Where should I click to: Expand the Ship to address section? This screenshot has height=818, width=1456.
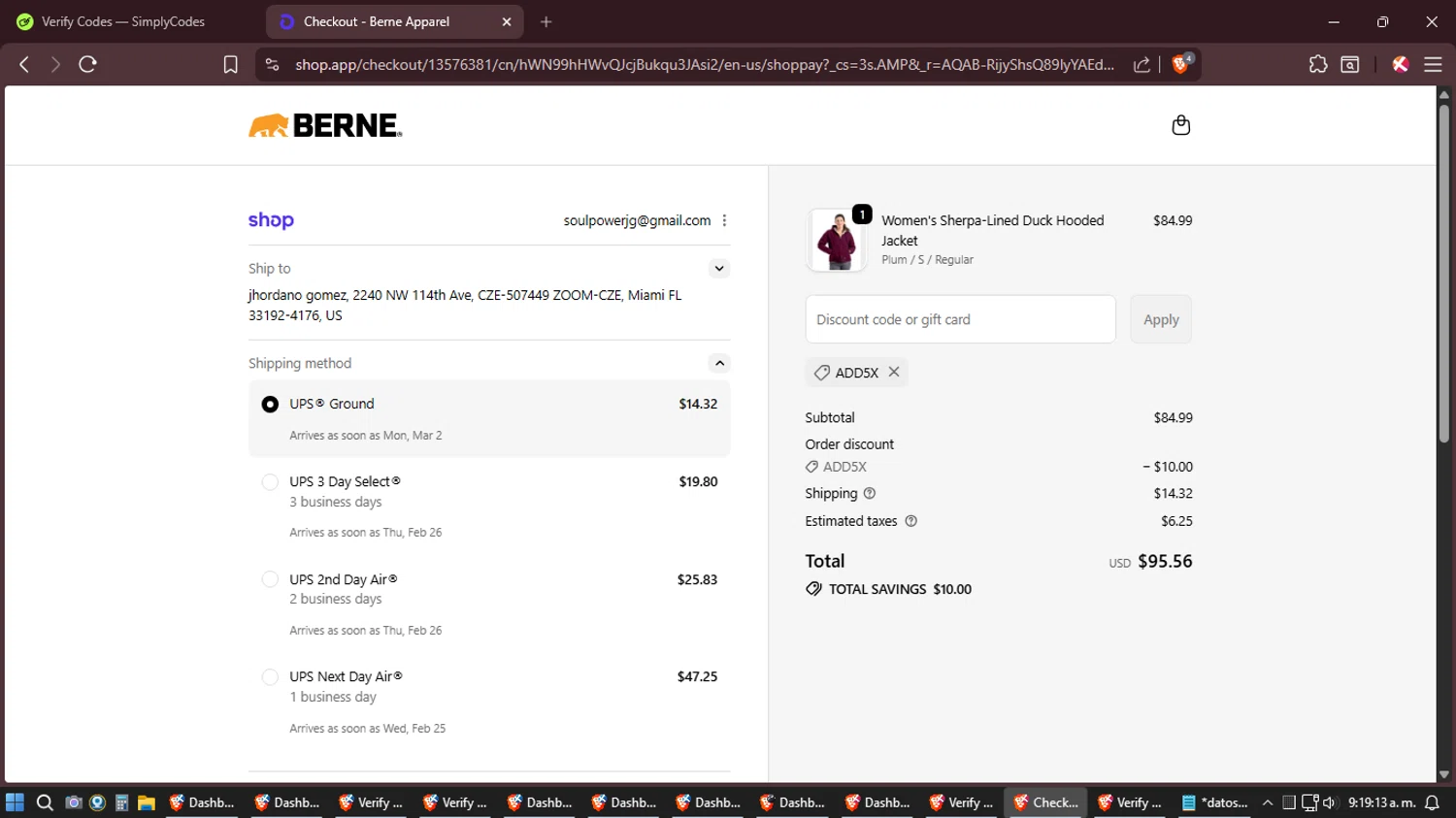pyautogui.click(x=719, y=269)
